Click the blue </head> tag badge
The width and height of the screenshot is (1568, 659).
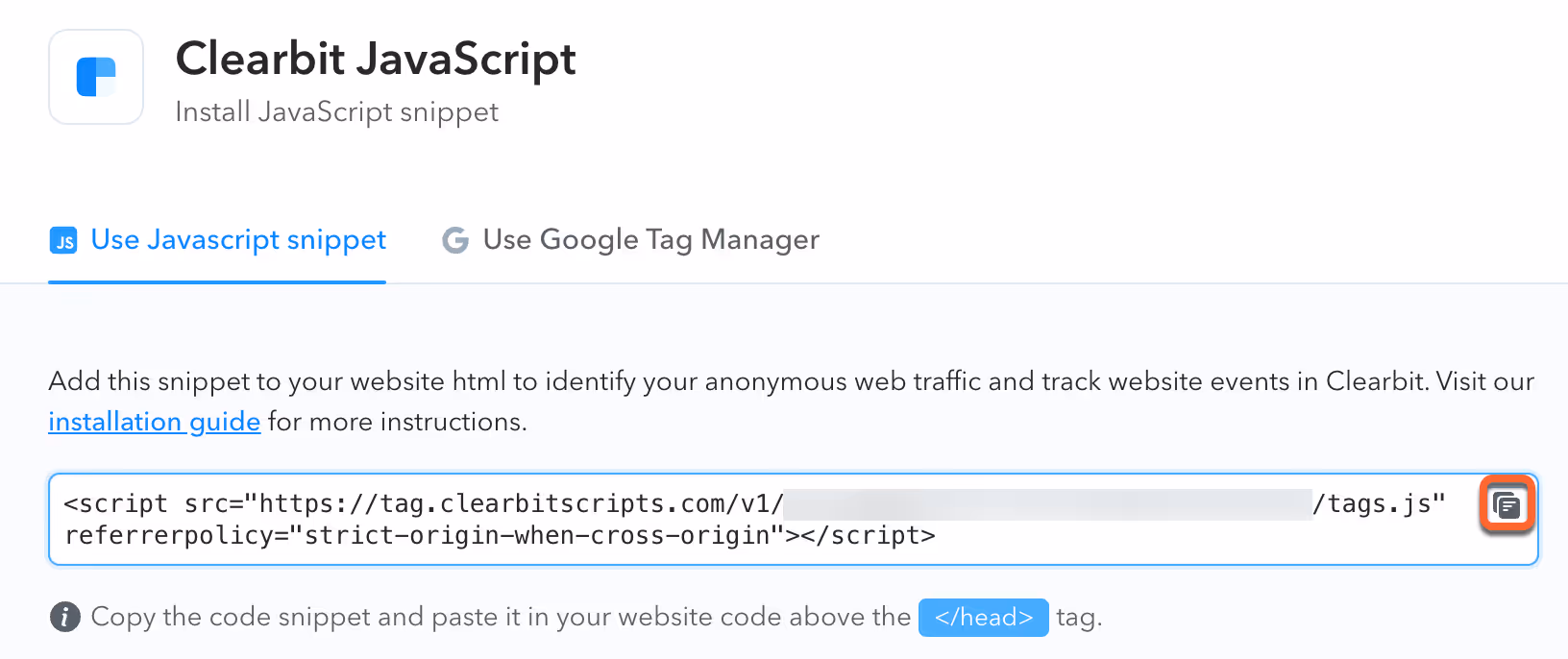983,617
